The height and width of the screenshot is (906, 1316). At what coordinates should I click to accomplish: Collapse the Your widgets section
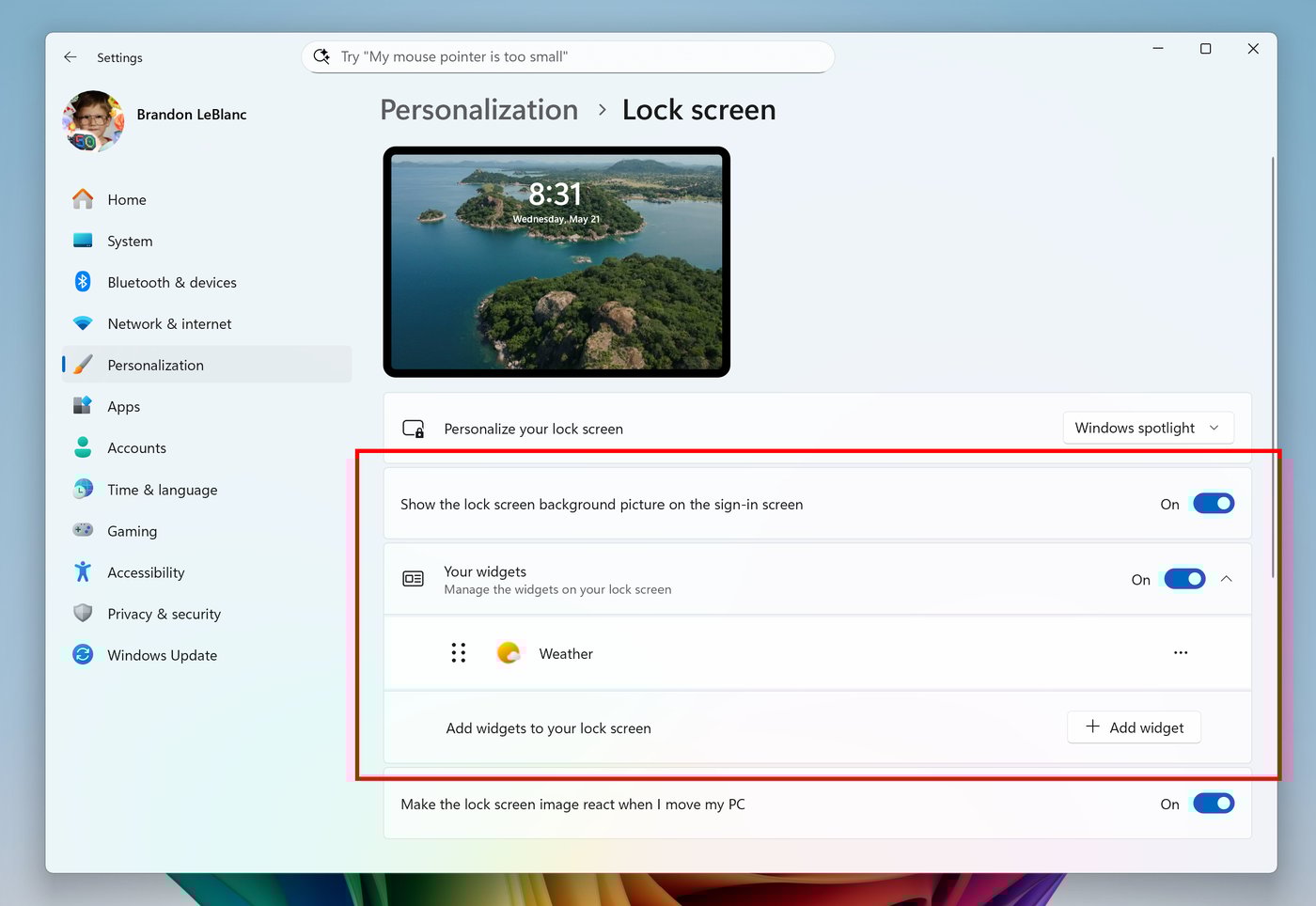coord(1227,579)
